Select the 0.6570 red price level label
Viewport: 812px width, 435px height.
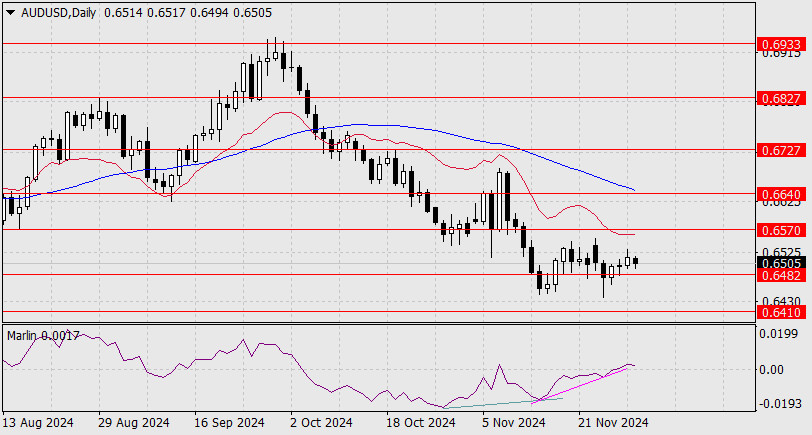pyautogui.click(x=781, y=230)
